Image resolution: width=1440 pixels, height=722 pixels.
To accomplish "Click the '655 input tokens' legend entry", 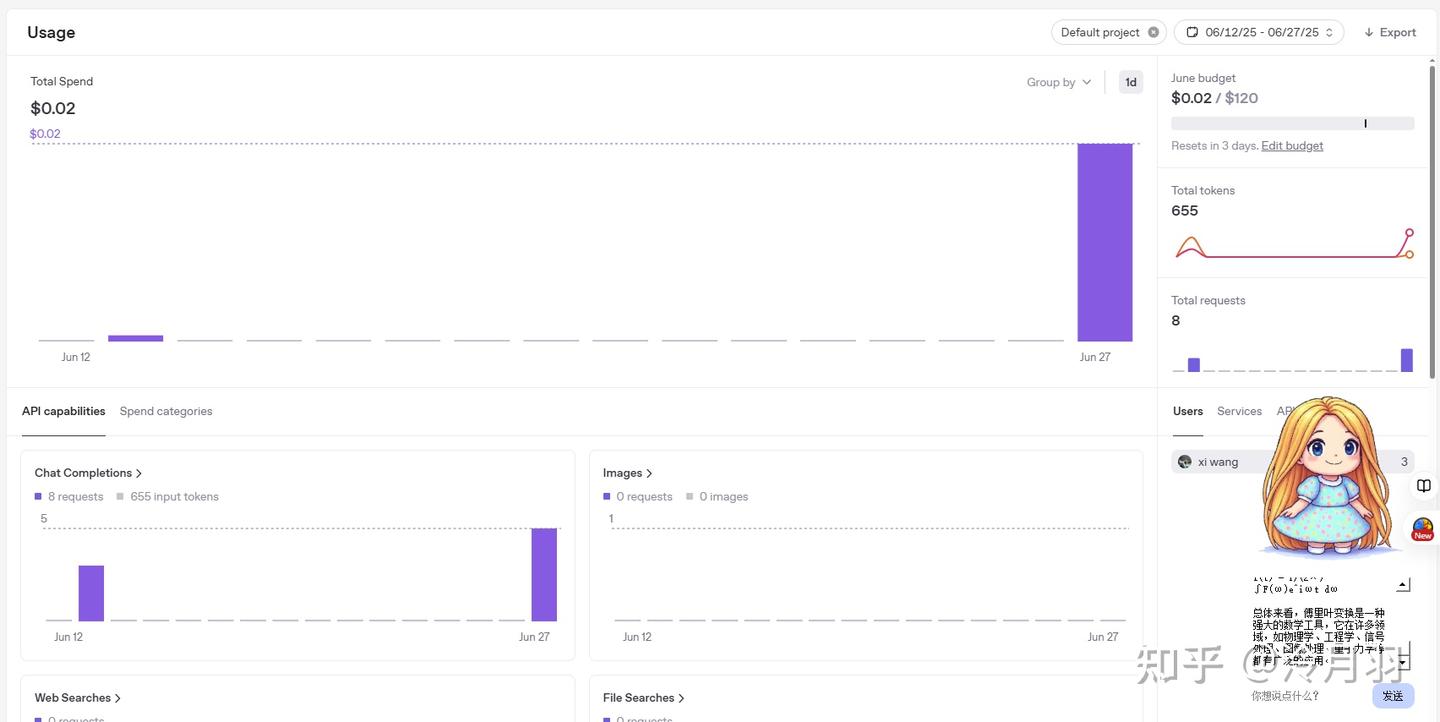I will click(167, 497).
